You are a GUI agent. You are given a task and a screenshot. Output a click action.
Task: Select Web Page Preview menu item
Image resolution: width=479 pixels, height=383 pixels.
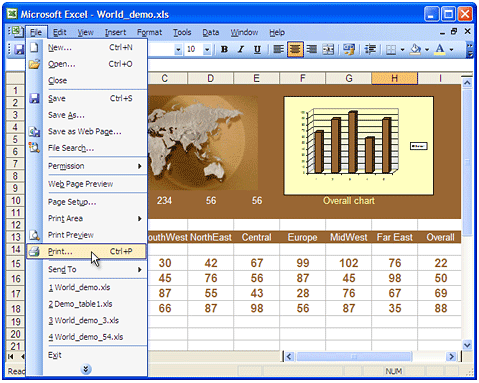point(87,184)
